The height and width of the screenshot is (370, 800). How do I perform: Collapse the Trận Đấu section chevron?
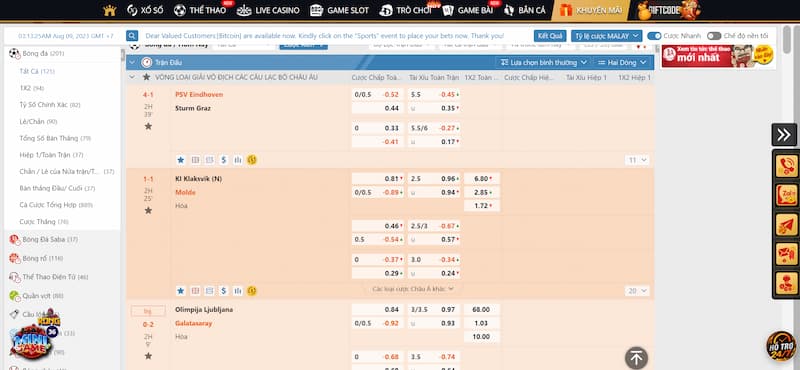pyautogui.click(x=132, y=62)
